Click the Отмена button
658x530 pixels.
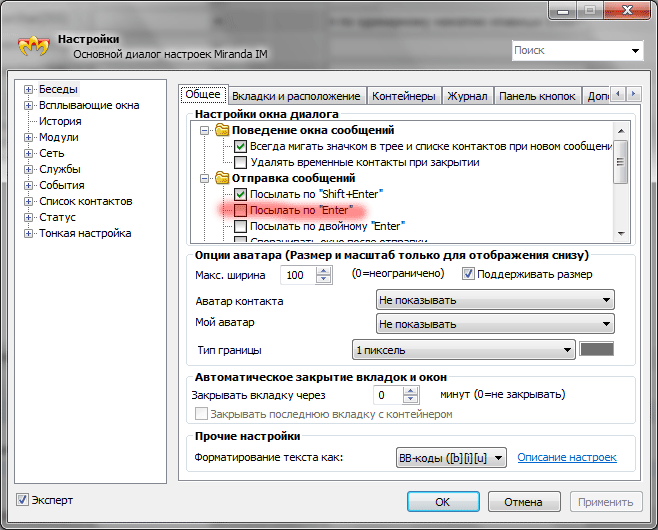tap(524, 502)
